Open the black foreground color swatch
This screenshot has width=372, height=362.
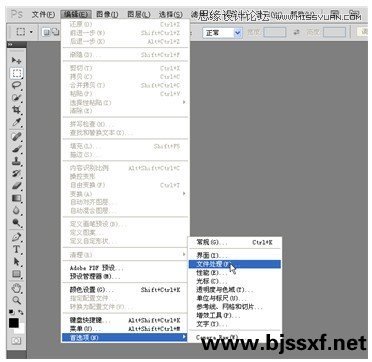pyautogui.click(x=14, y=323)
